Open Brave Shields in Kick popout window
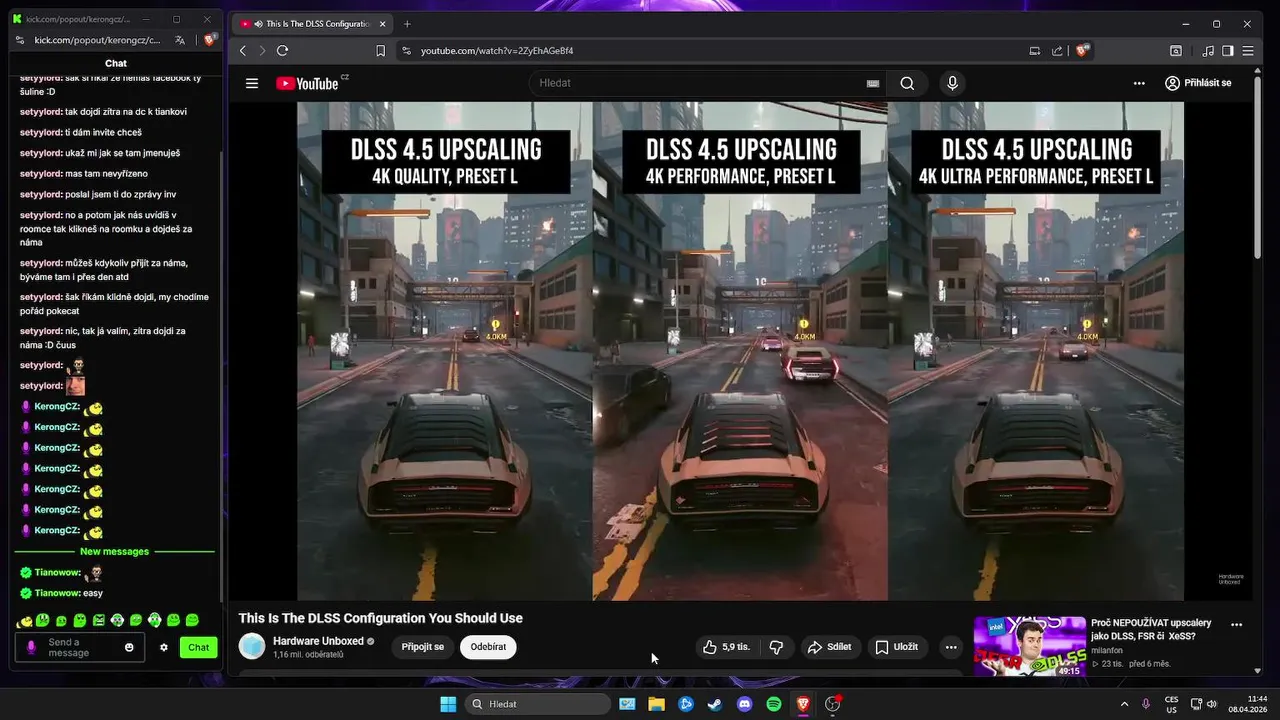Image resolution: width=1280 pixels, height=720 pixels. coord(209,40)
